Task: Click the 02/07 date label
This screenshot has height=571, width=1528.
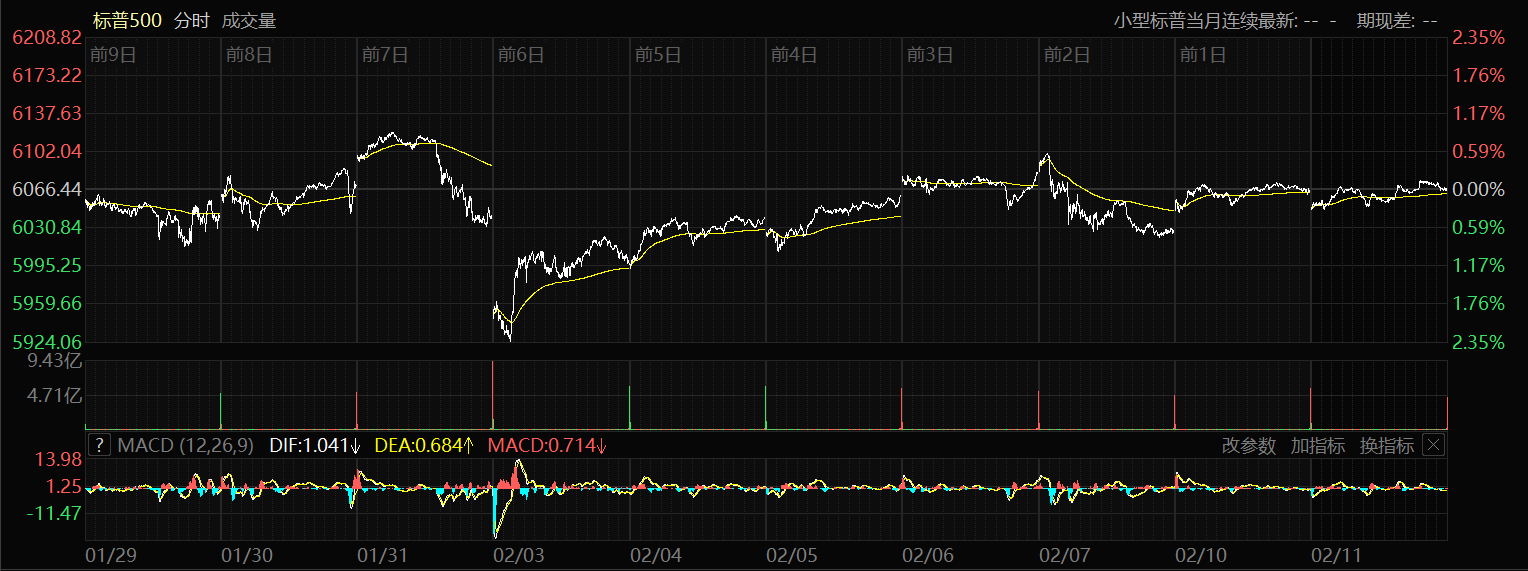Action: point(1064,554)
